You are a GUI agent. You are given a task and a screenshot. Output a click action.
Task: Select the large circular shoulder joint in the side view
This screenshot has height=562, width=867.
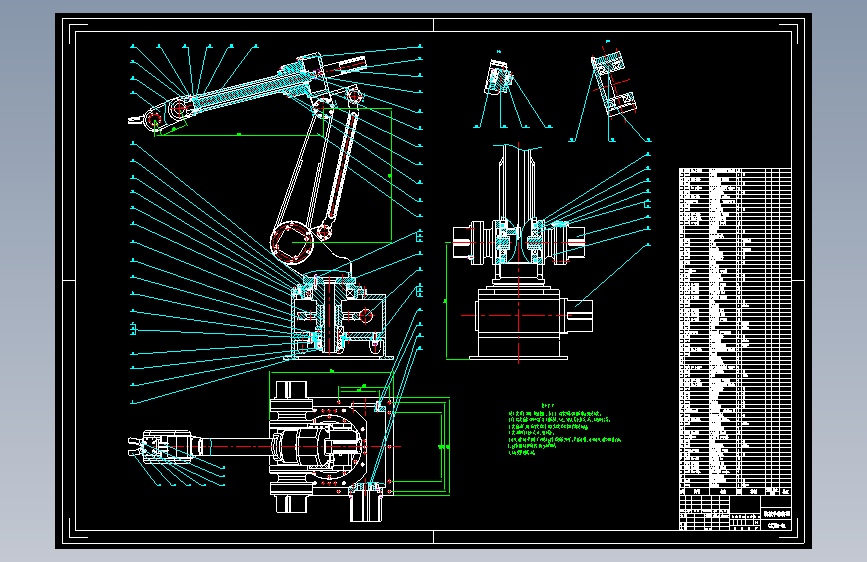[291, 243]
